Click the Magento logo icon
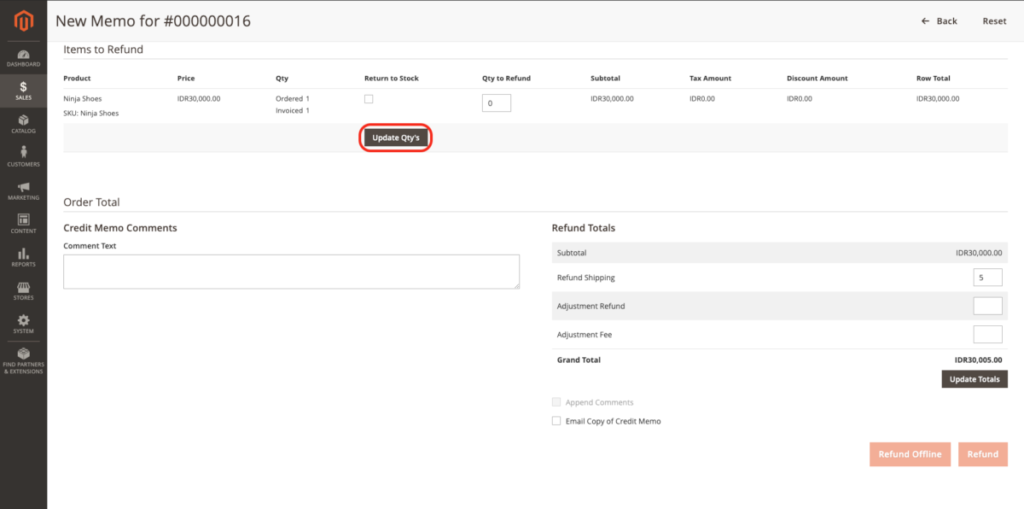The width and height of the screenshot is (1024, 509). click(23, 20)
